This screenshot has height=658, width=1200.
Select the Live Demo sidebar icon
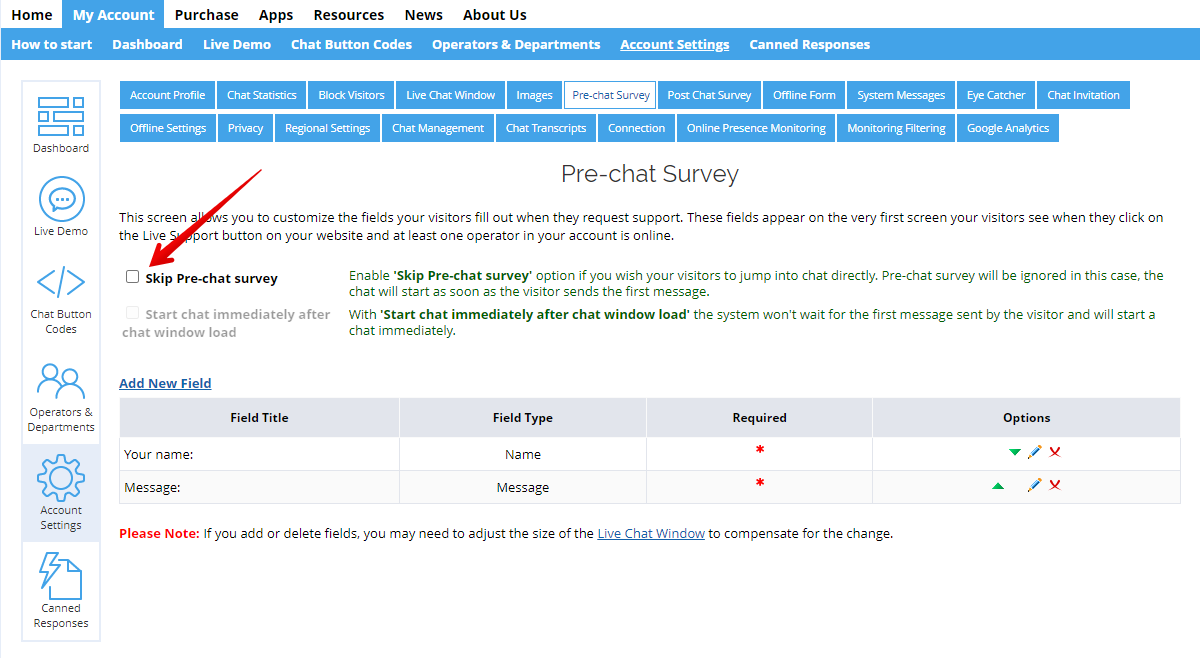pyautogui.click(x=60, y=205)
